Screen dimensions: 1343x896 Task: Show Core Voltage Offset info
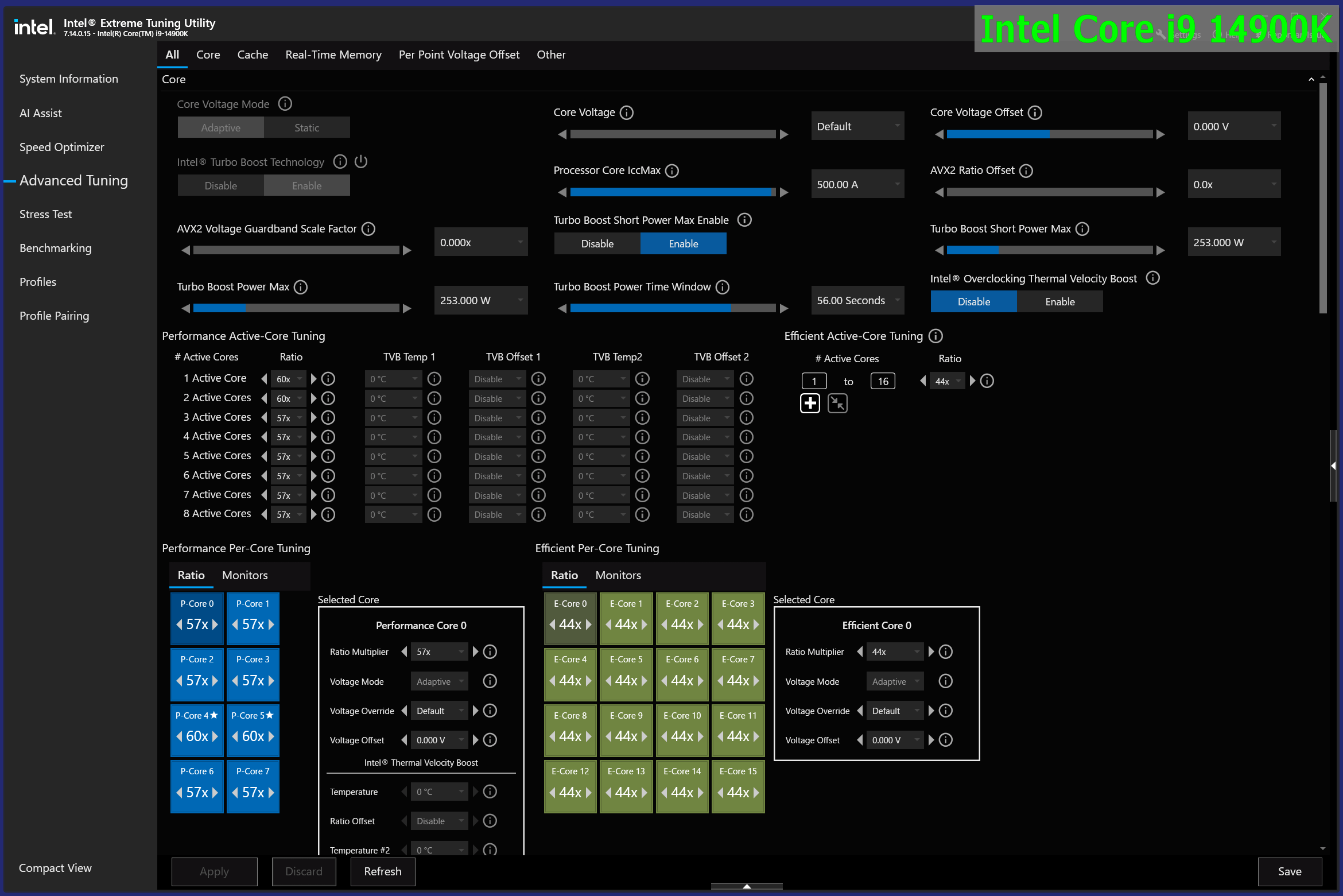click(x=1035, y=113)
